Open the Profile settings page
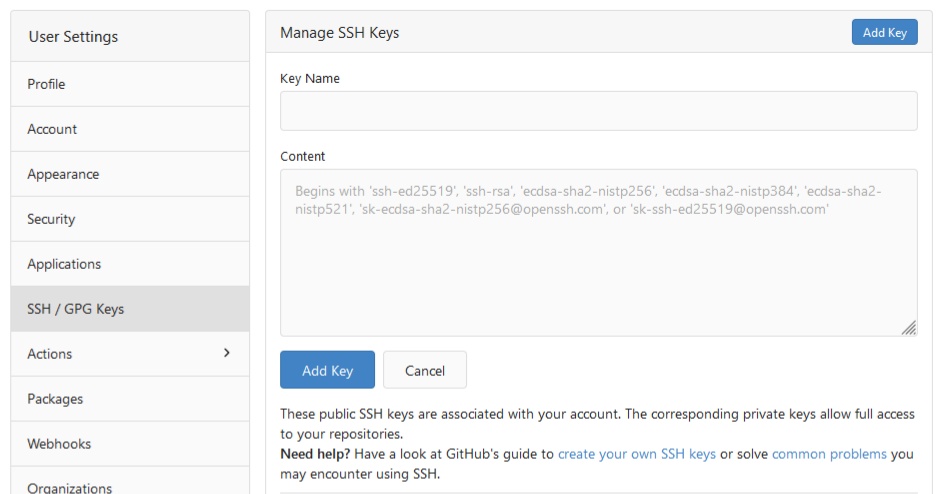This screenshot has width=939, height=494. click(x=46, y=84)
